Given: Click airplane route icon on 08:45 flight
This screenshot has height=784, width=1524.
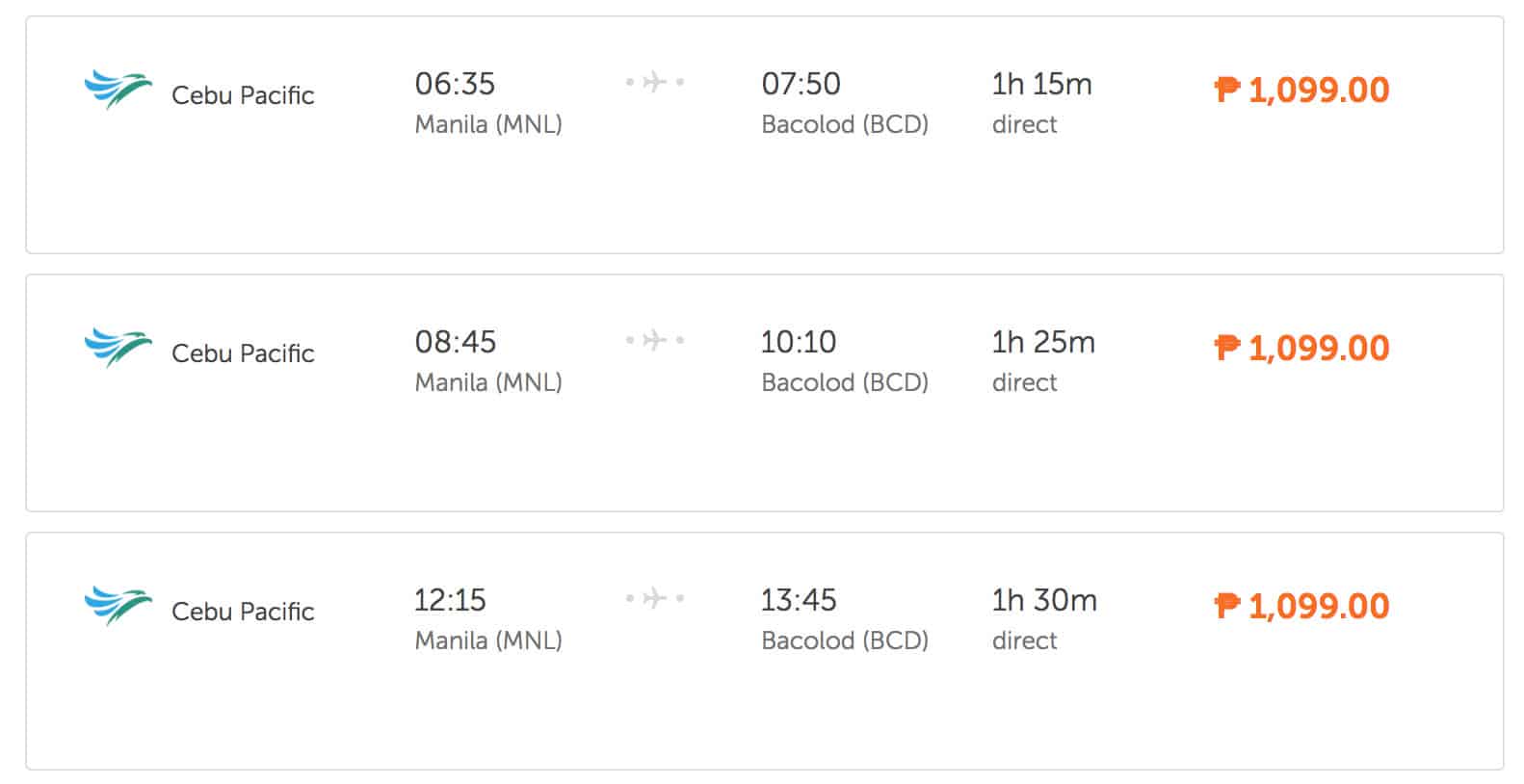Looking at the screenshot, I should (x=655, y=340).
